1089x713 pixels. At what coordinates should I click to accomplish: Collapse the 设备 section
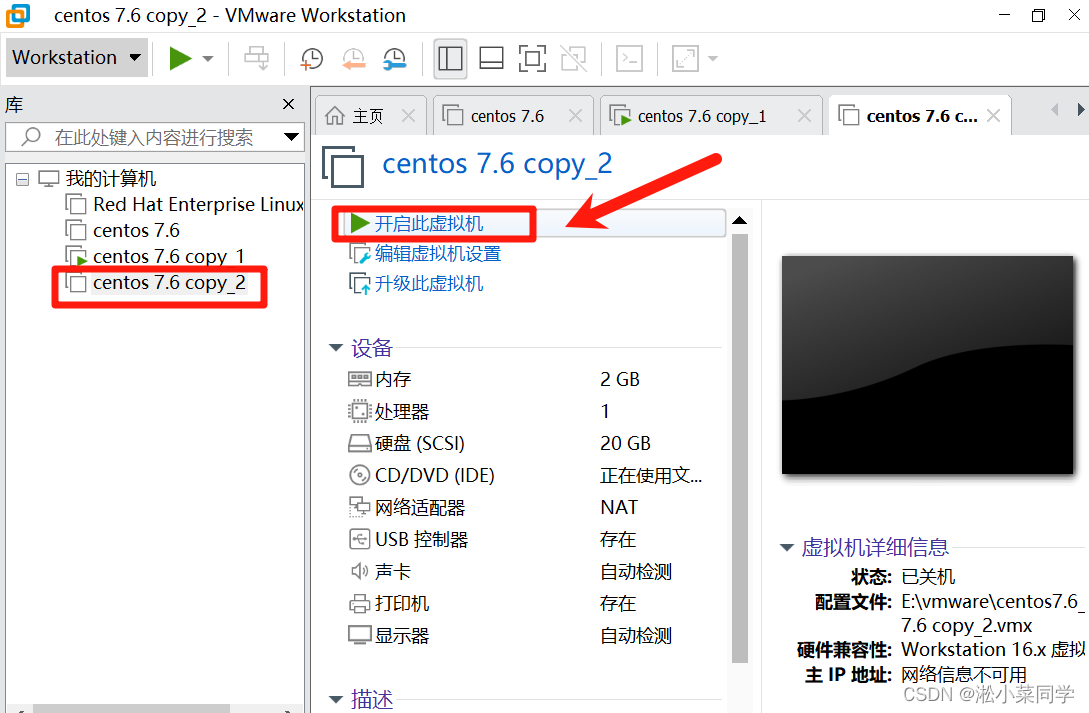pyautogui.click(x=336, y=348)
